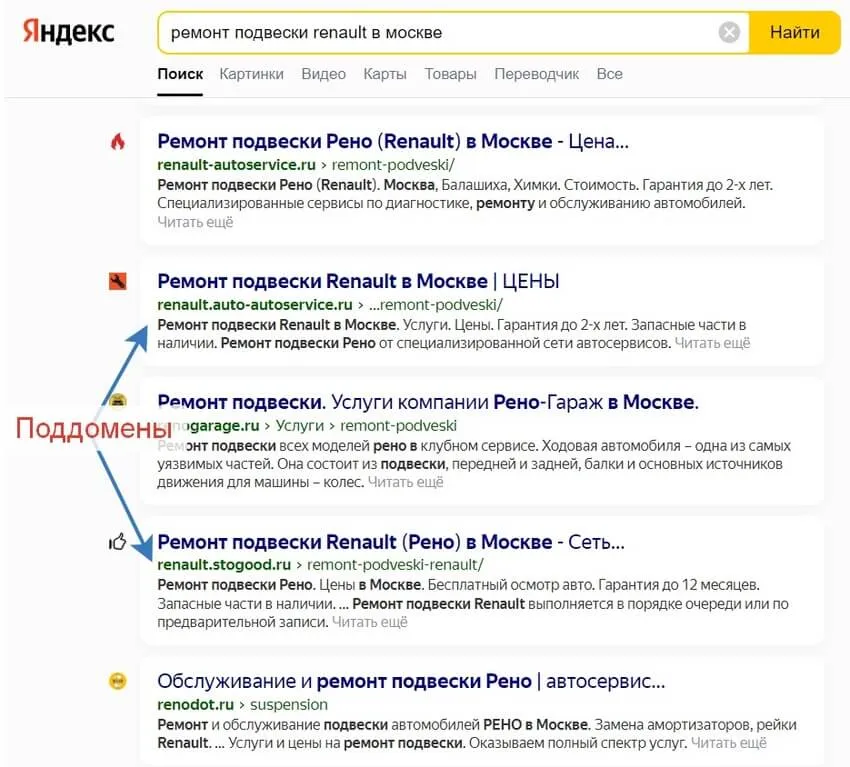The height and width of the screenshot is (767, 850).
Task: Click the yellow favicon next to renodot.ru result
Action: click(x=118, y=681)
